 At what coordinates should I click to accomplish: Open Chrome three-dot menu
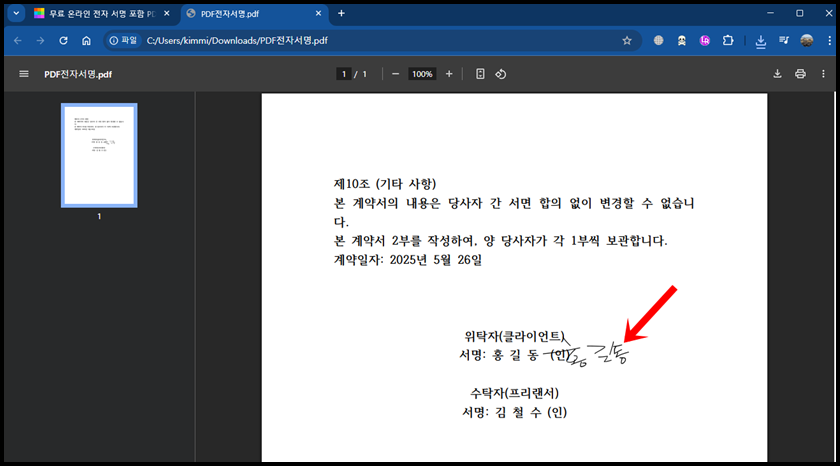tap(829, 41)
